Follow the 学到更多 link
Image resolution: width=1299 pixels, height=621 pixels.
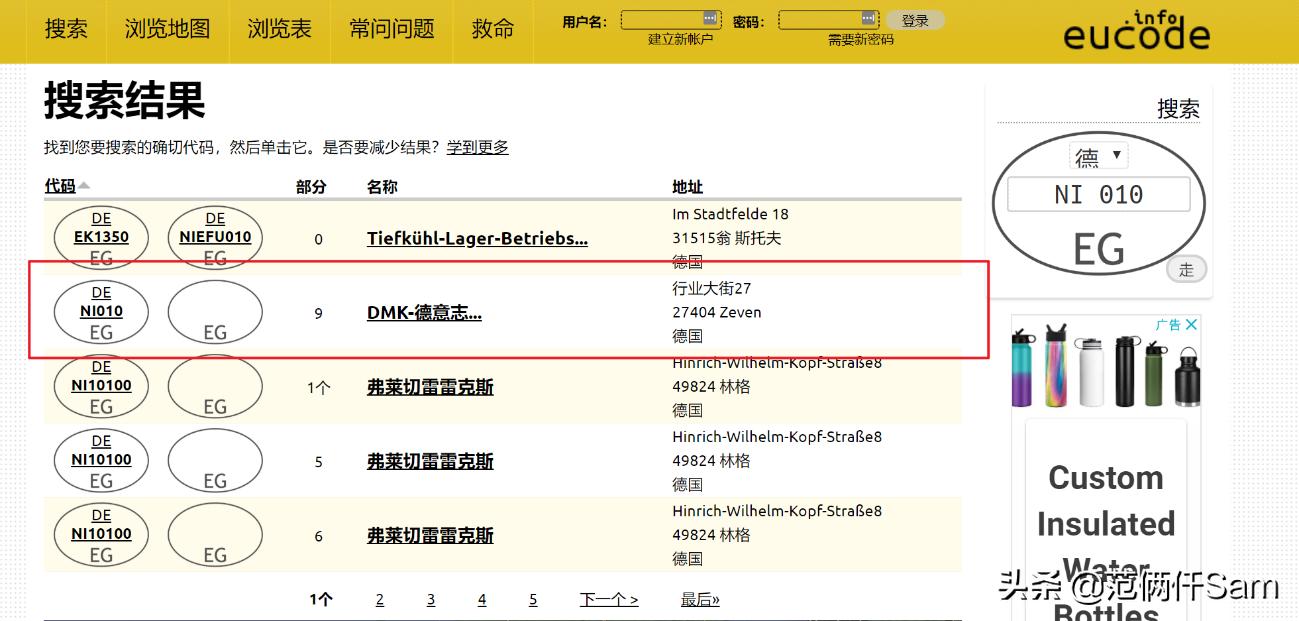tap(477, 147)
